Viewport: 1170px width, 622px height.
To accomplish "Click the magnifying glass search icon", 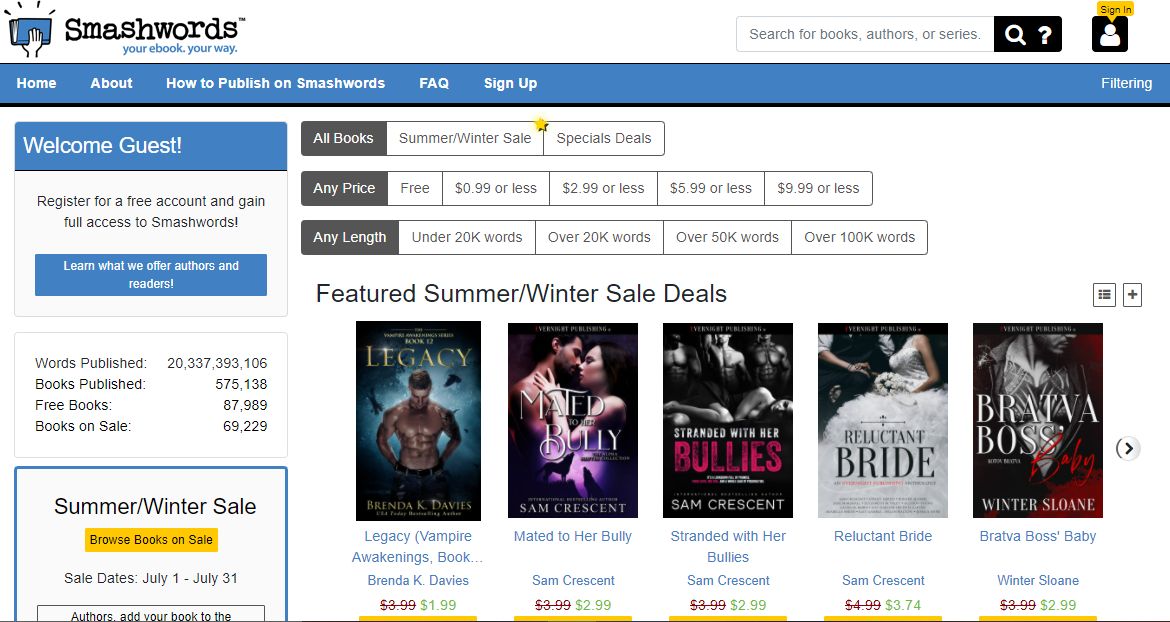I will coord(1015,35).
